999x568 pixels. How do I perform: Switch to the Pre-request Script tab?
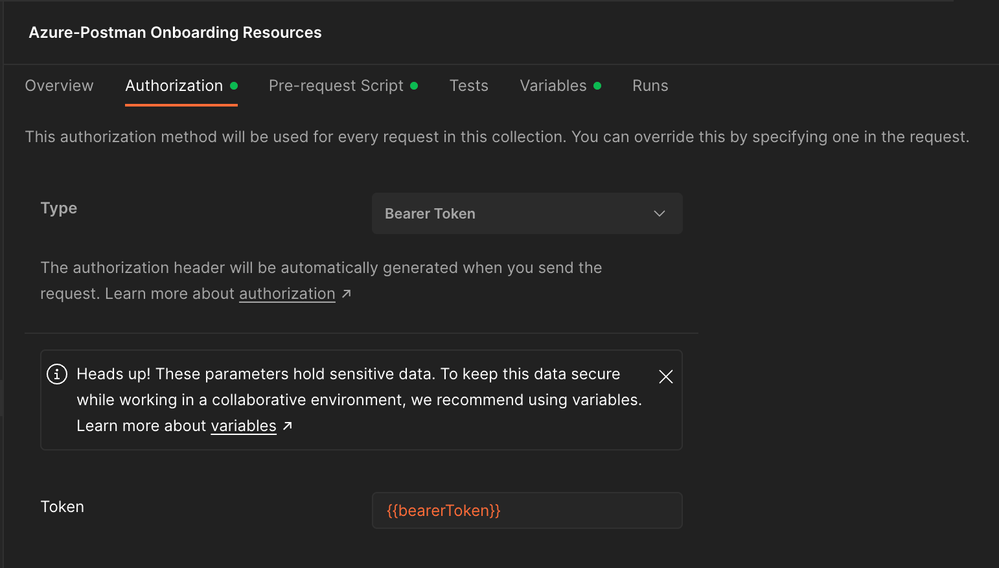point(343,86)
